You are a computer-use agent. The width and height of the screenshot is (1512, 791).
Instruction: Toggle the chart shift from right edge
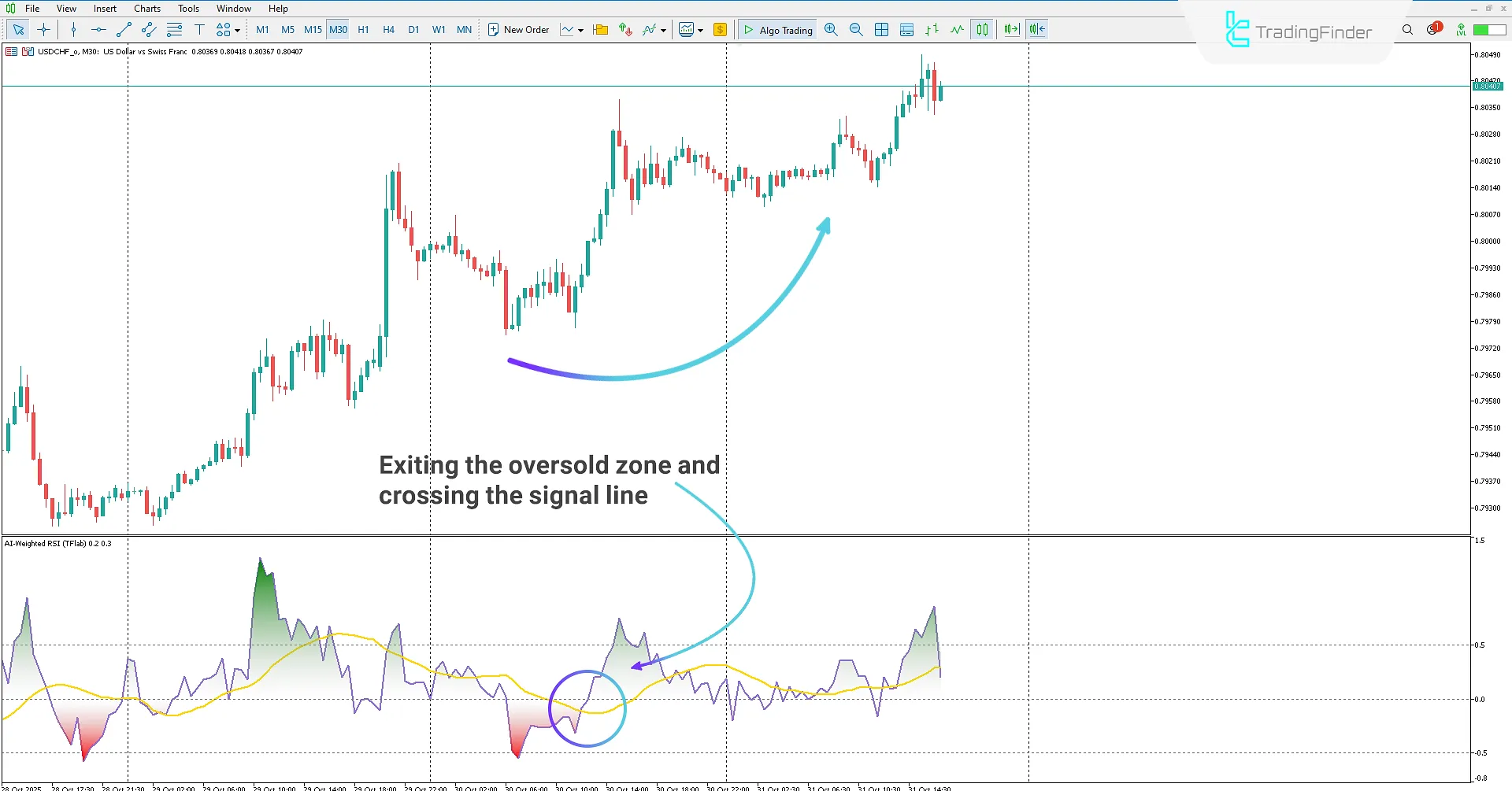[1036, 29]
